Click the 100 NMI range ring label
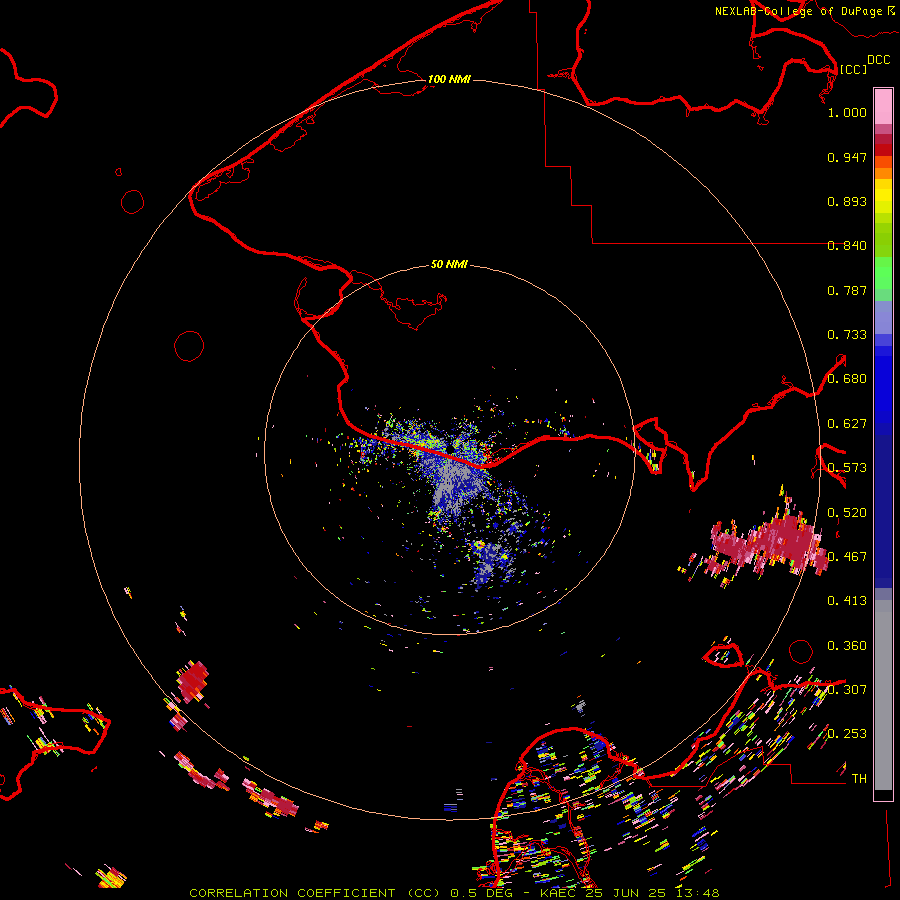 coord(449,79)
